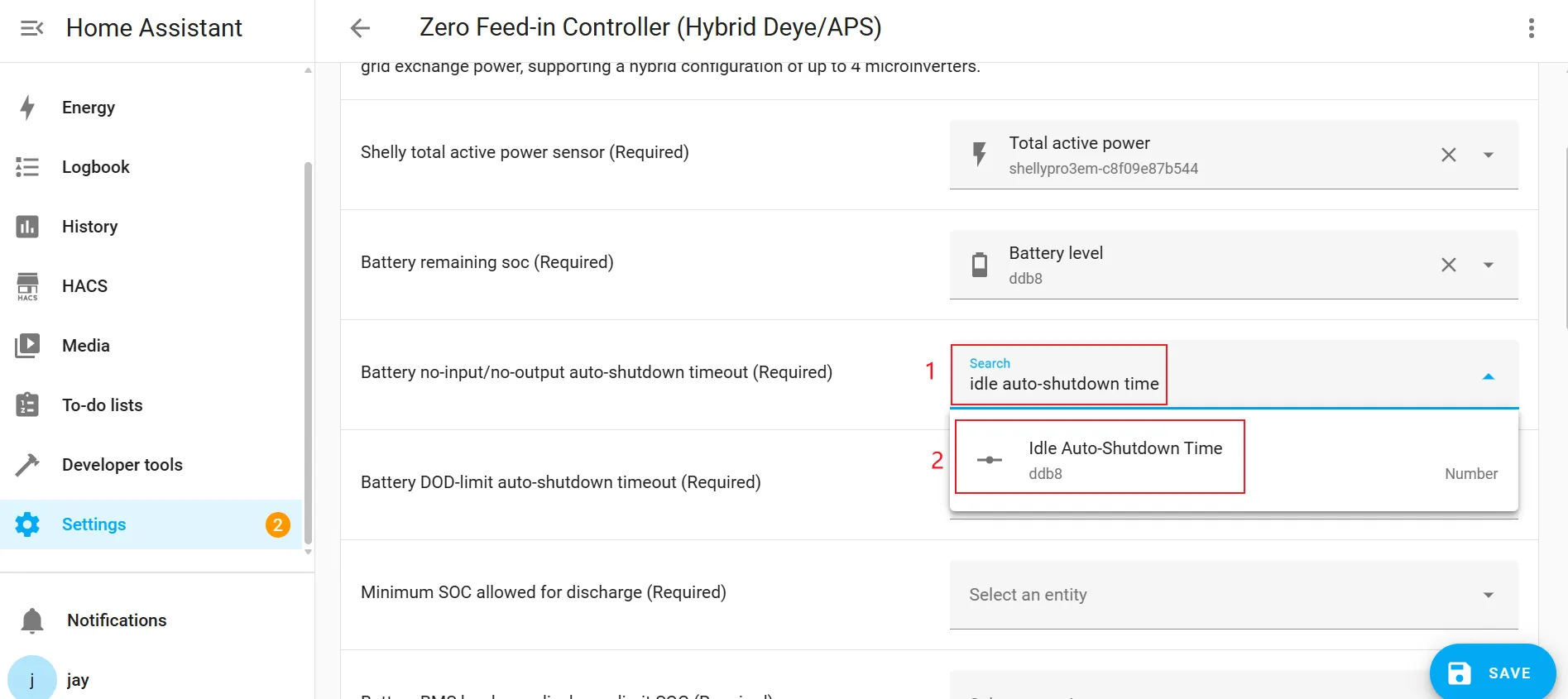This screenshot has height=699, width=1568.
Task: Click the Notifications bell icon
Action: (x=32, y=620)
